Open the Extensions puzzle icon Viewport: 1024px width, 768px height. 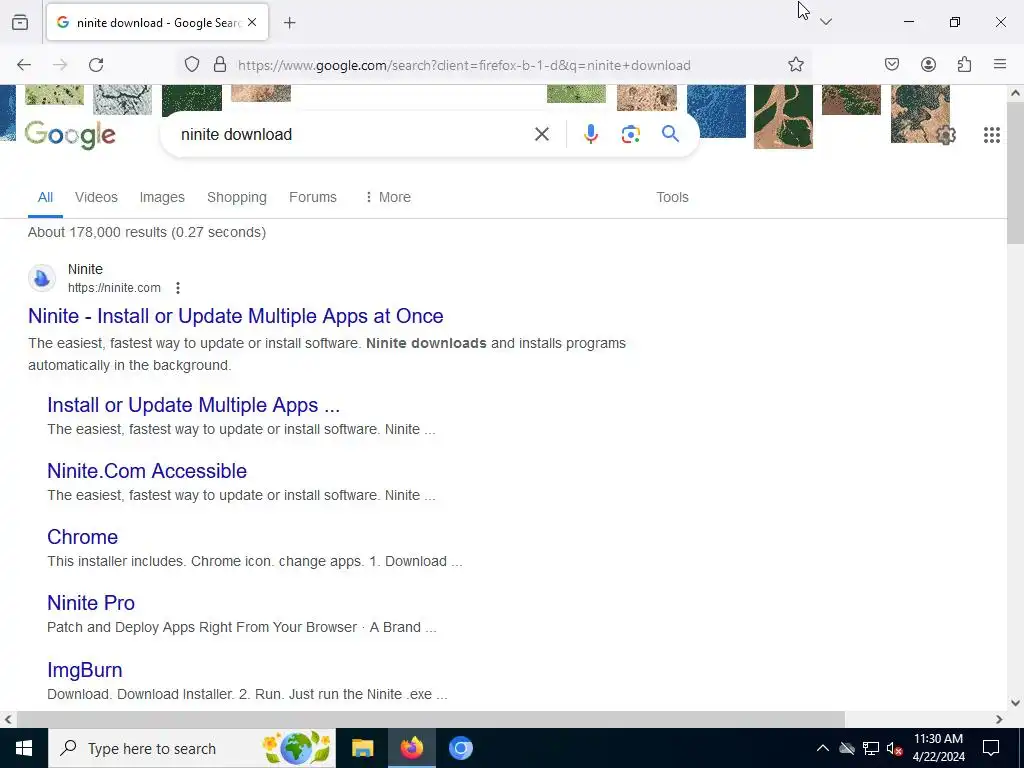tap(965, 65)
